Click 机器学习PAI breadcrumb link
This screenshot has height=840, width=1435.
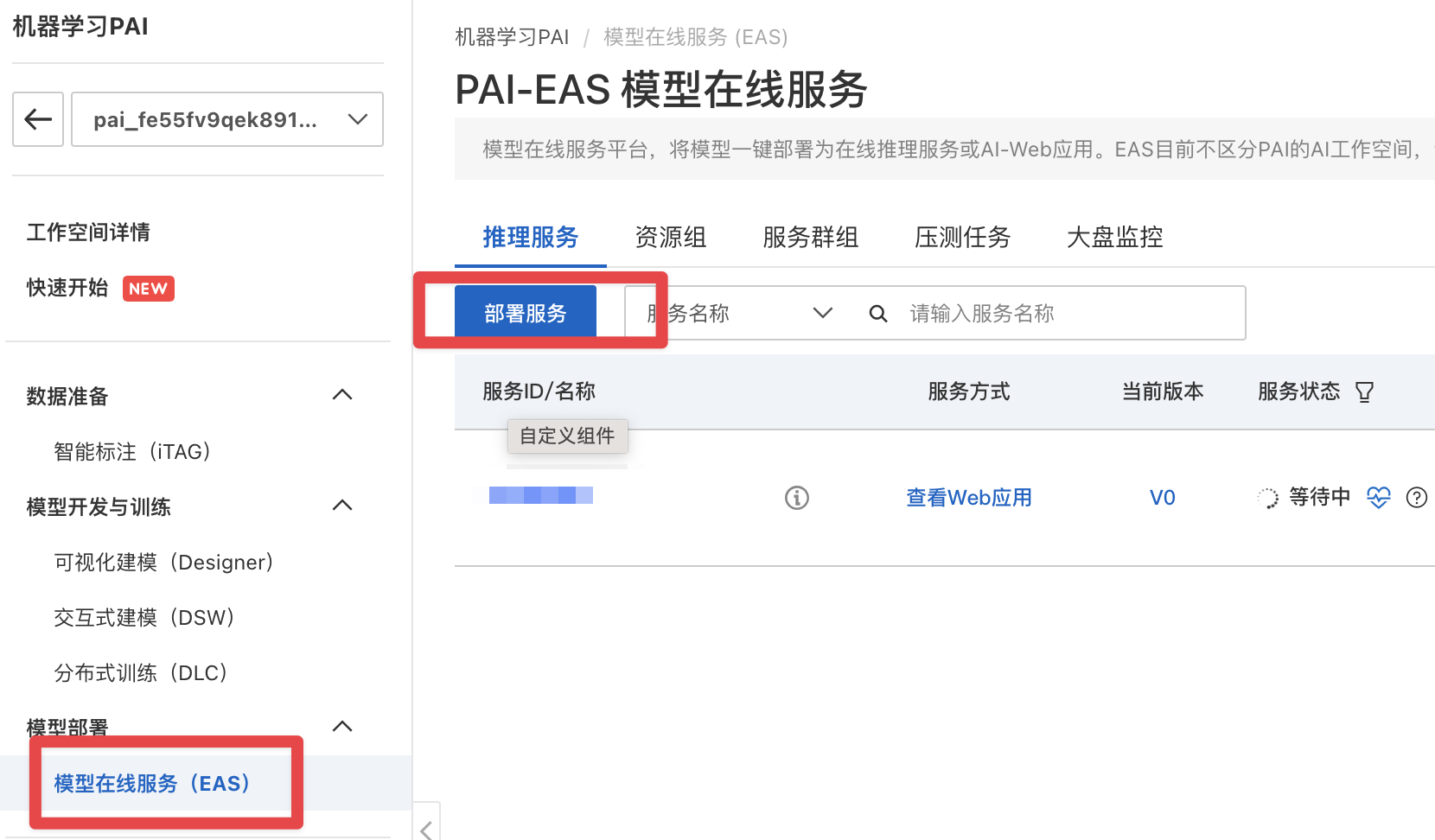pyautogui.click(x=512, y=37)
